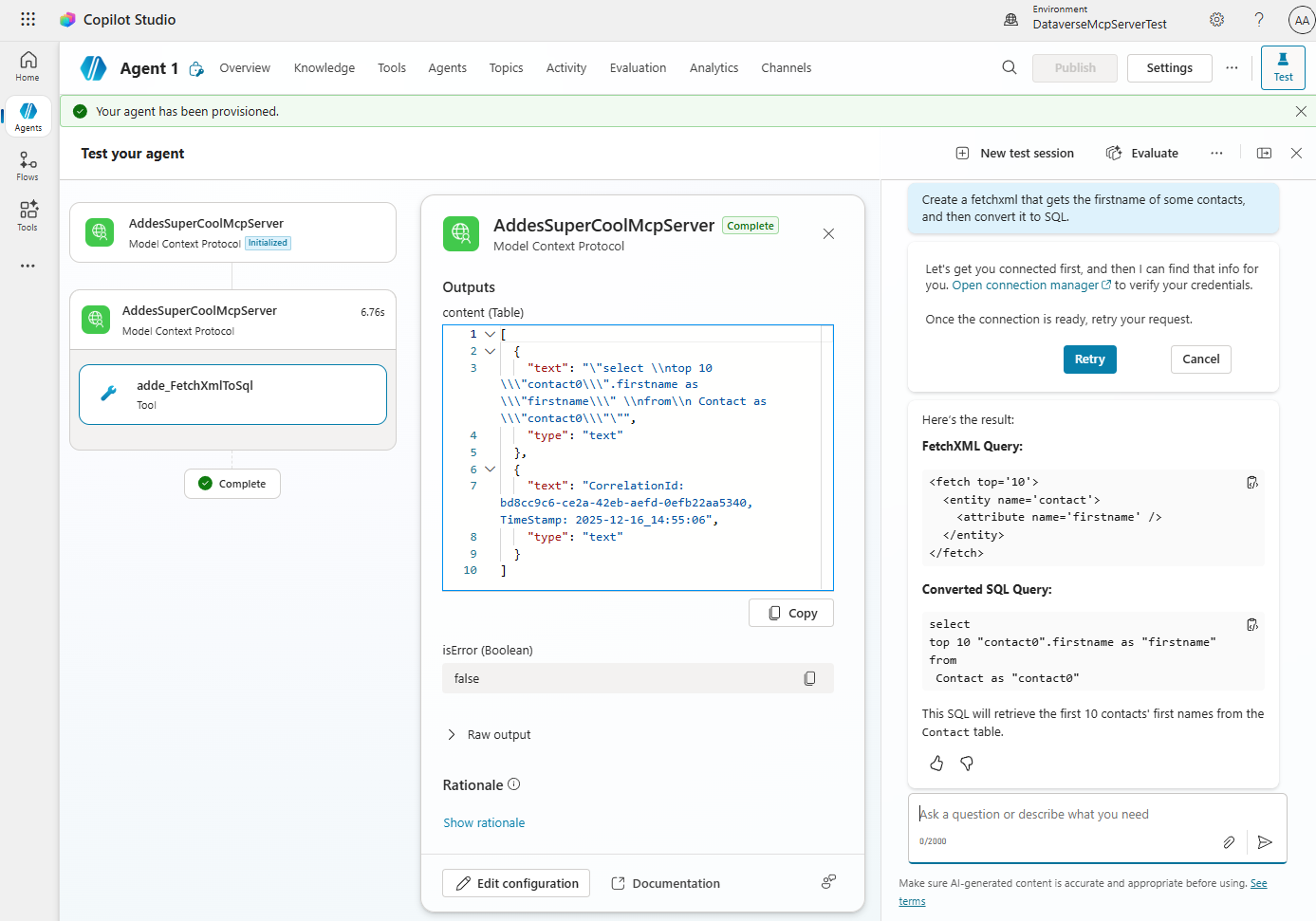This screenshot has width=1316, height=921.
Task: Click the attach file paperclip icon
Action: 1229,842
